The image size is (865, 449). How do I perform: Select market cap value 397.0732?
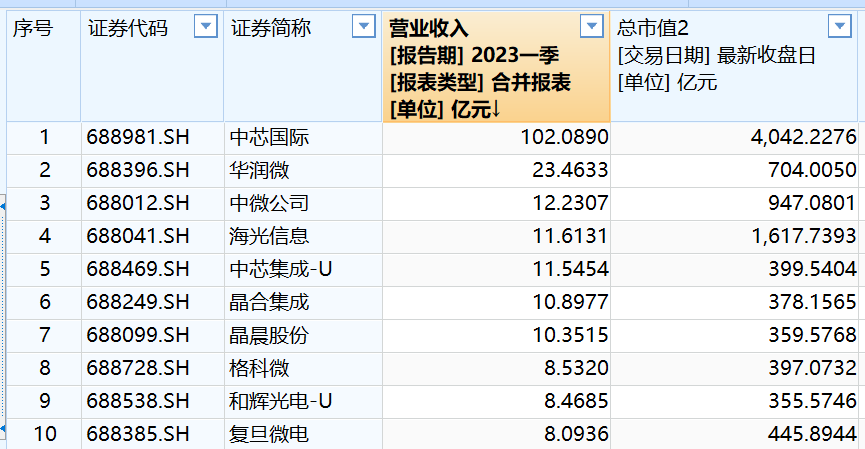pyautogui.click(x=813, y=368)
